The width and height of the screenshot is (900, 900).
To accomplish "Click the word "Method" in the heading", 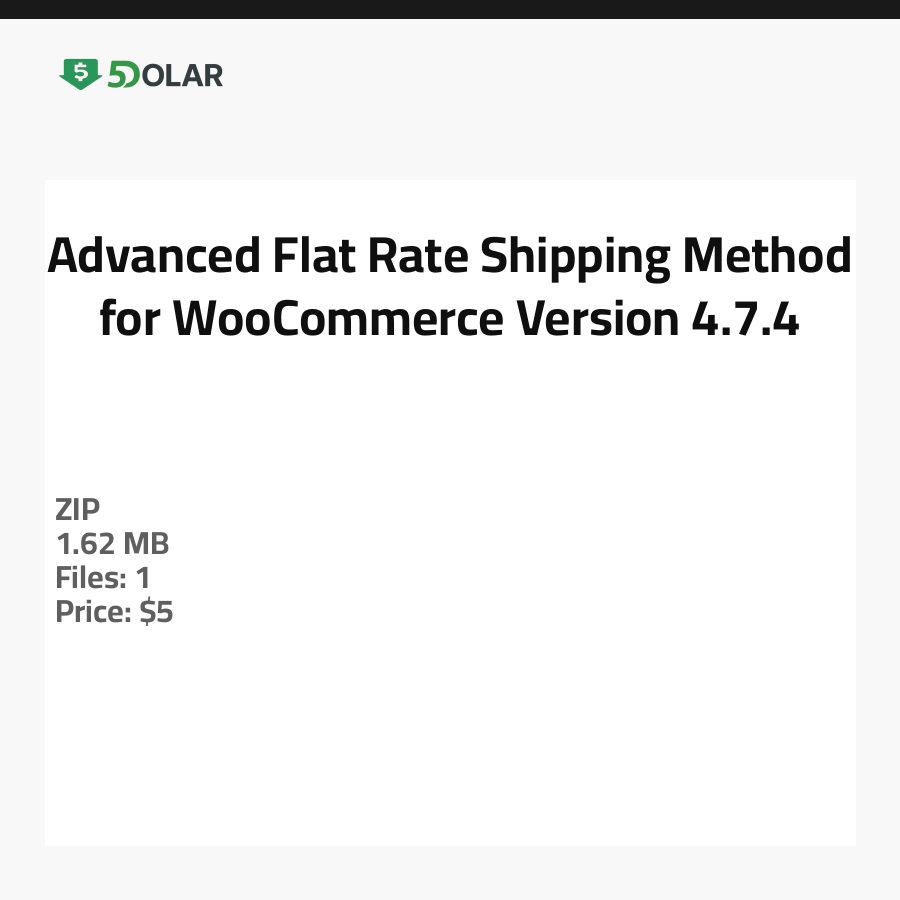I will pyautogui.click(x=767, y=257).
